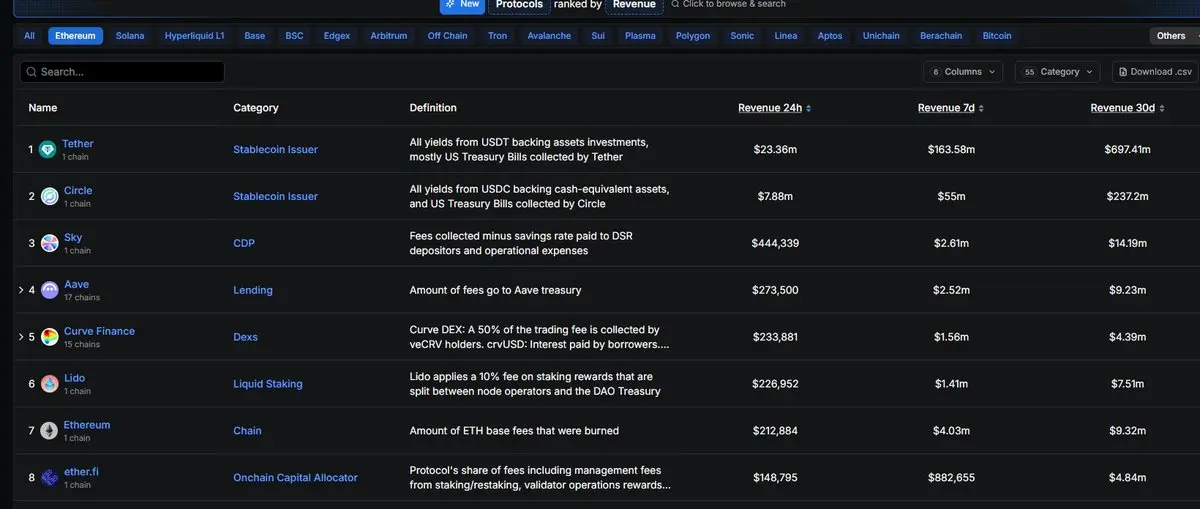Switch to the BSC chain tab
Viewport: 1200px width, 509px height.
click(294, 36)
